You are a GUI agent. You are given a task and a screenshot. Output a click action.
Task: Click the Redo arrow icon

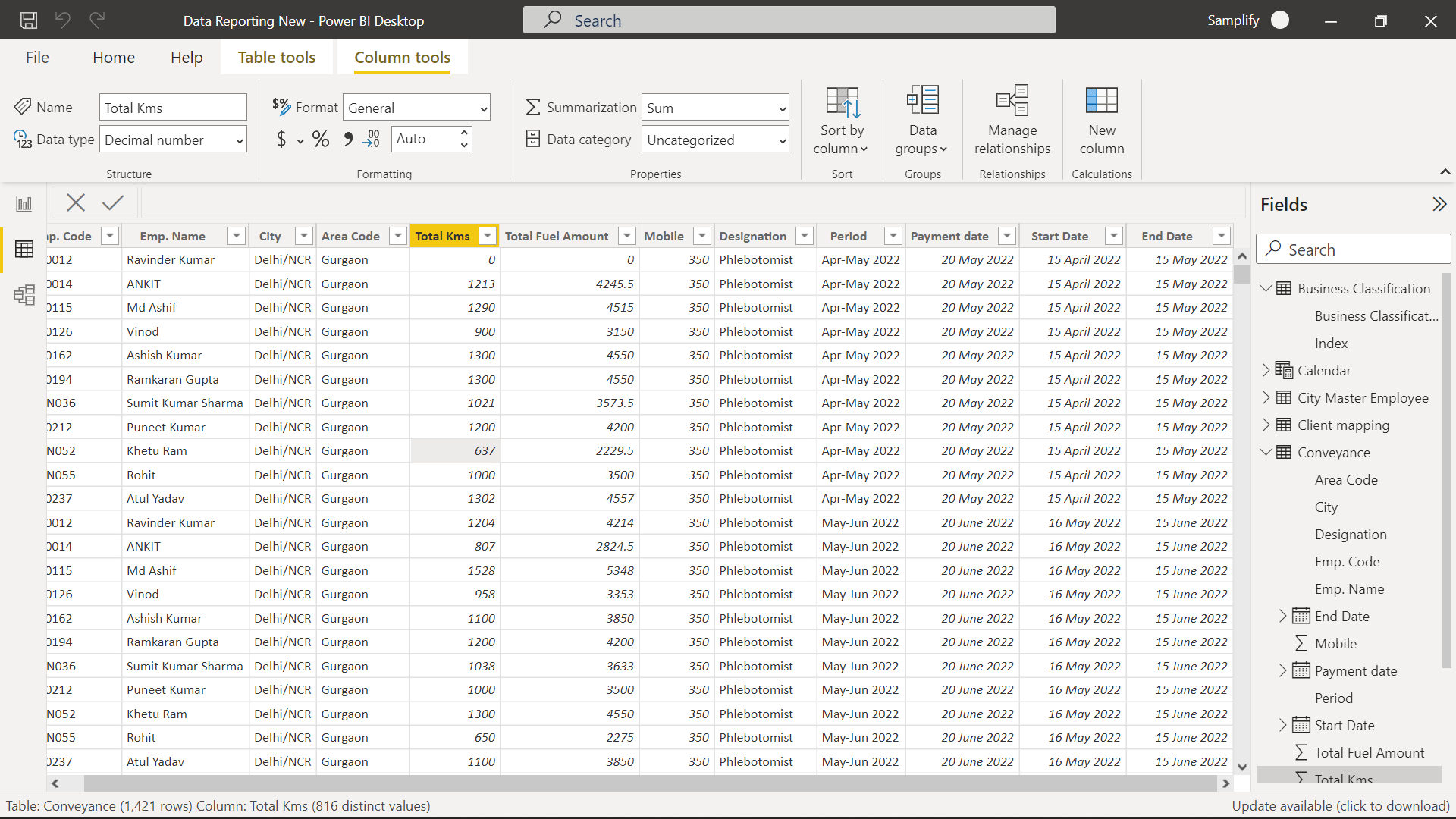tap(97, 20)
